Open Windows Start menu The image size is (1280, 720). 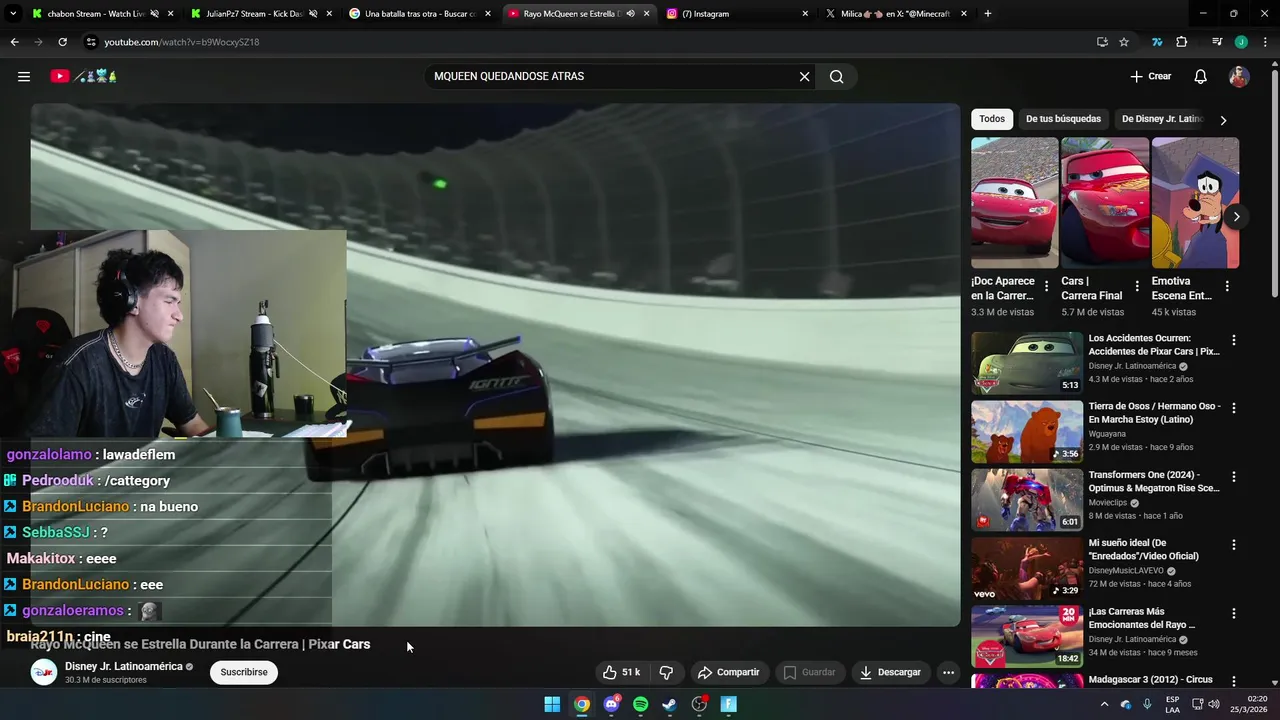click(552, 704)
